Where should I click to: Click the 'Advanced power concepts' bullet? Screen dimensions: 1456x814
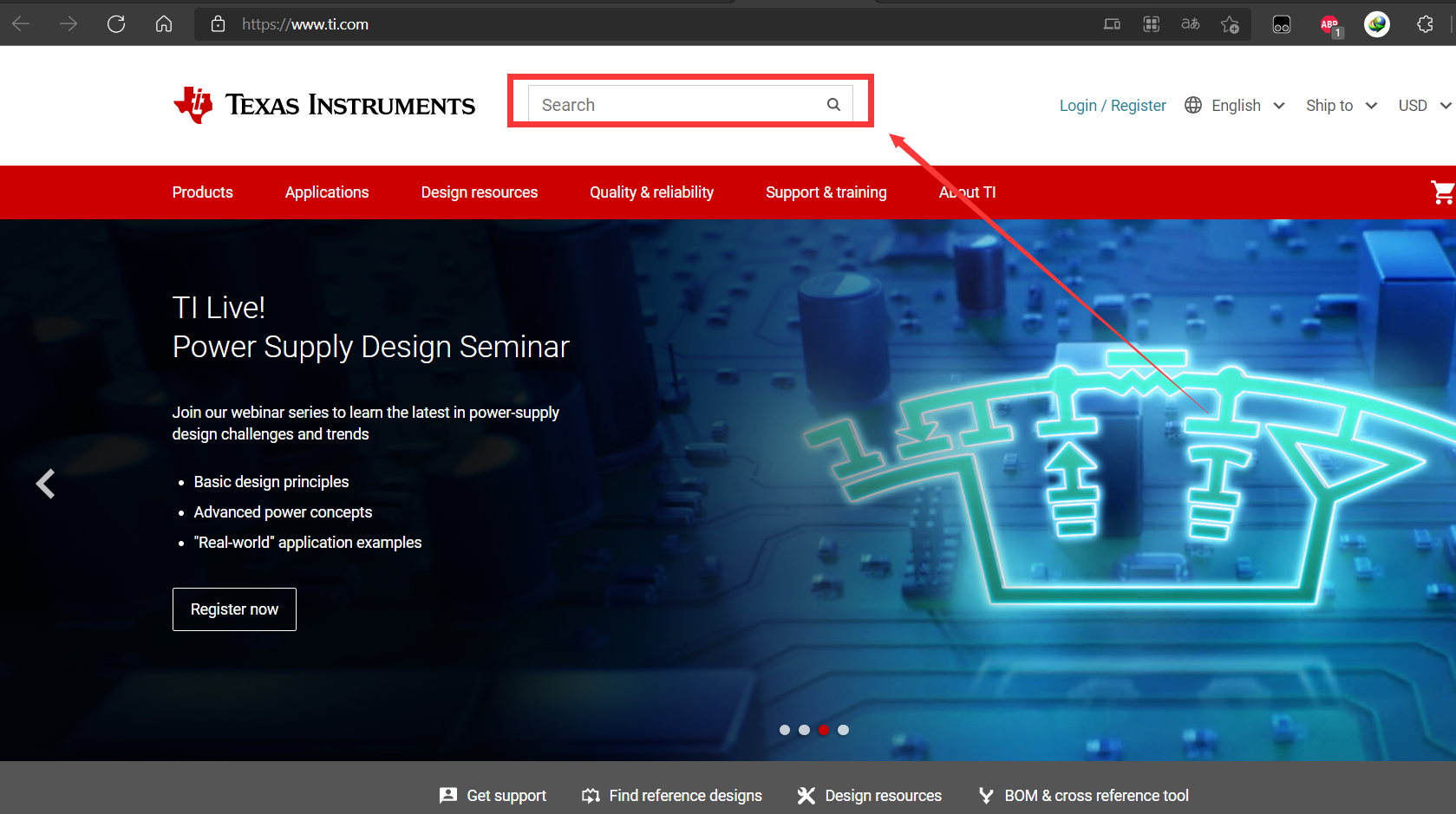[283, 512]
